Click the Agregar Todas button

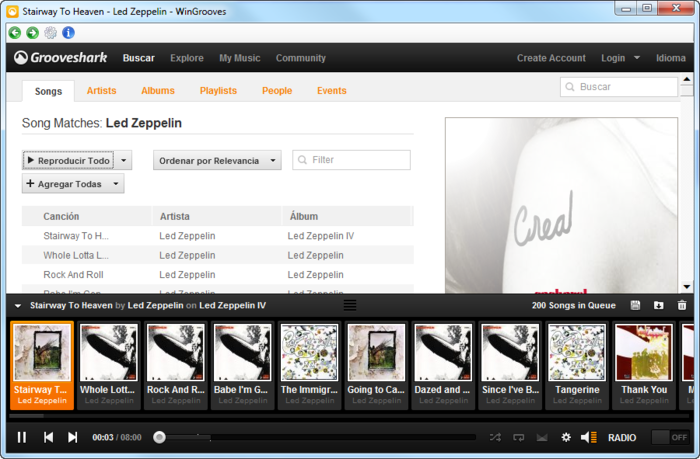pyautogui.click(x=73, y=184)
